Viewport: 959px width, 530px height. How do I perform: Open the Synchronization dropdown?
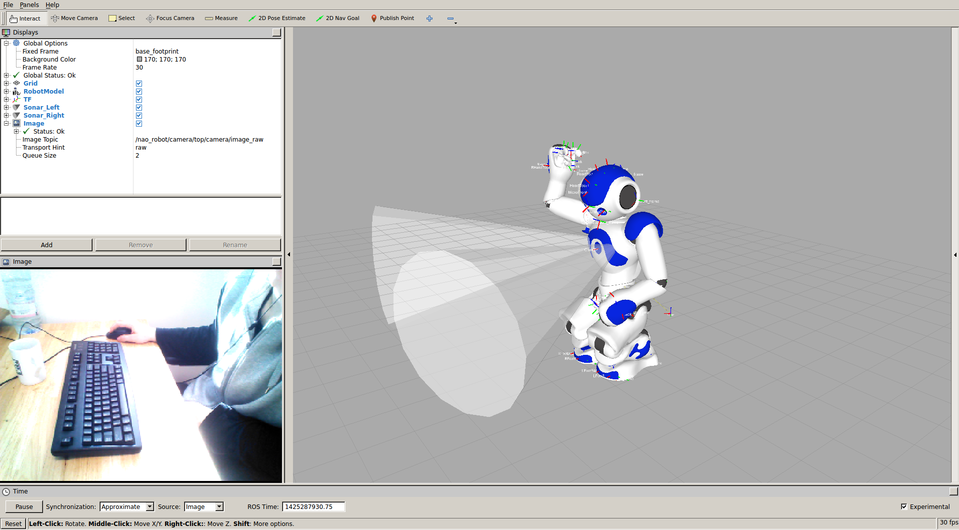point(126,507)
